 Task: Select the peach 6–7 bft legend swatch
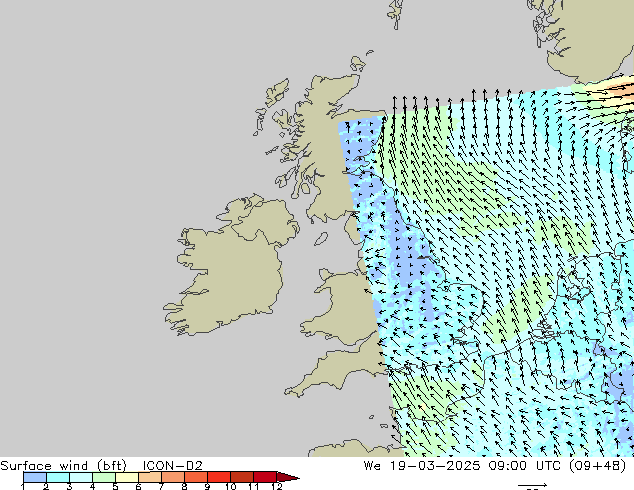[150, 477]
